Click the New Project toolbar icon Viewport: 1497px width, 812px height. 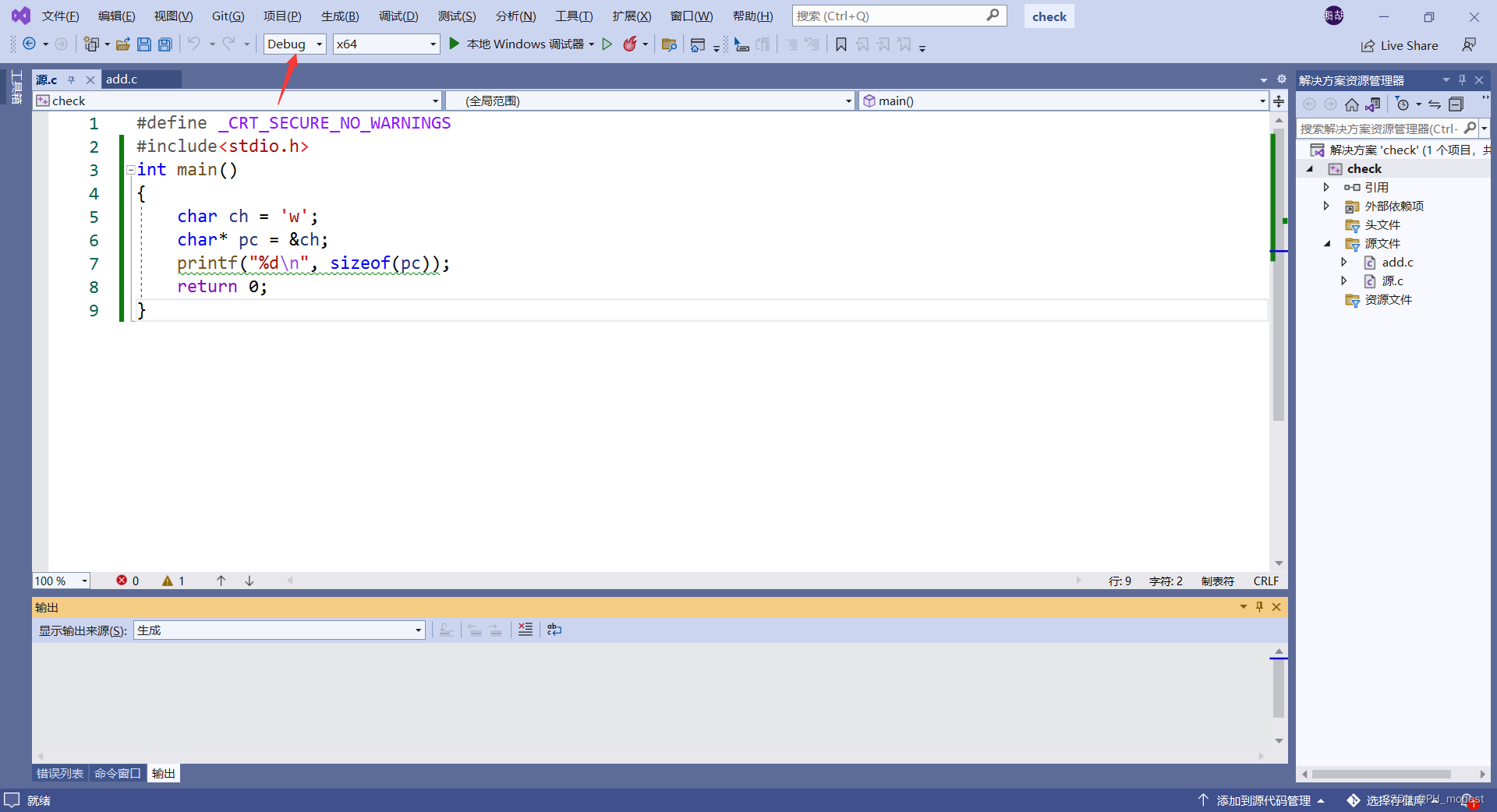coord(91,44)
